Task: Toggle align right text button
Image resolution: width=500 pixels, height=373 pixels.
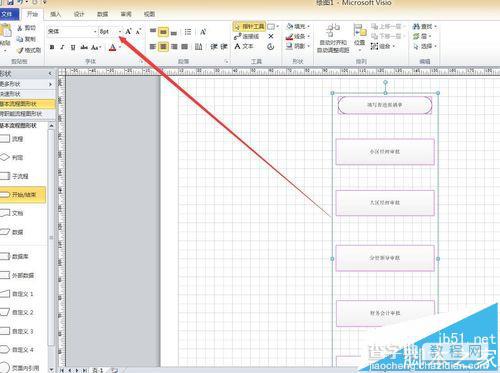Action: point(174,47)
